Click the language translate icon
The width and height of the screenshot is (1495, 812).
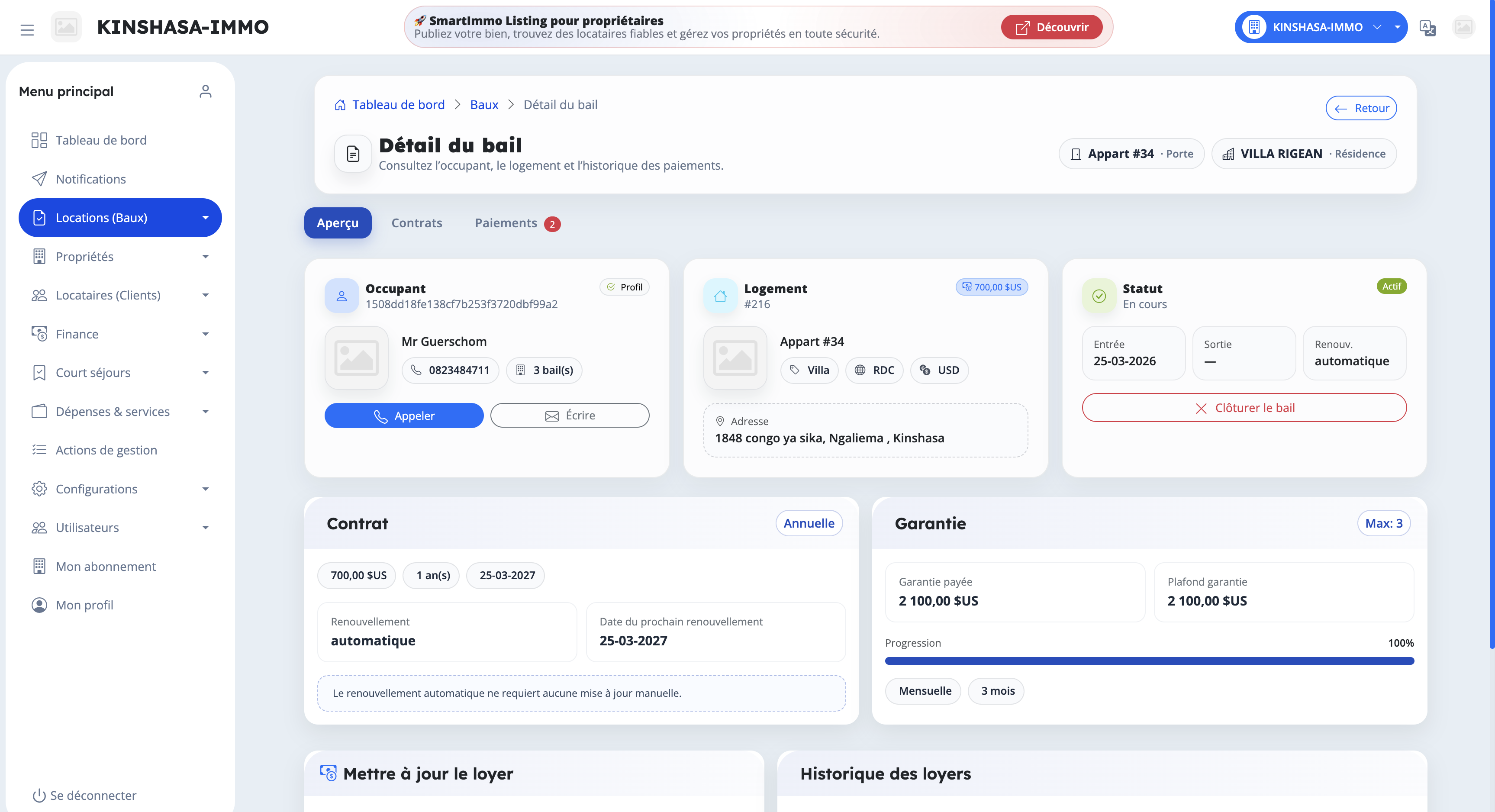(x=1427, y=27)
